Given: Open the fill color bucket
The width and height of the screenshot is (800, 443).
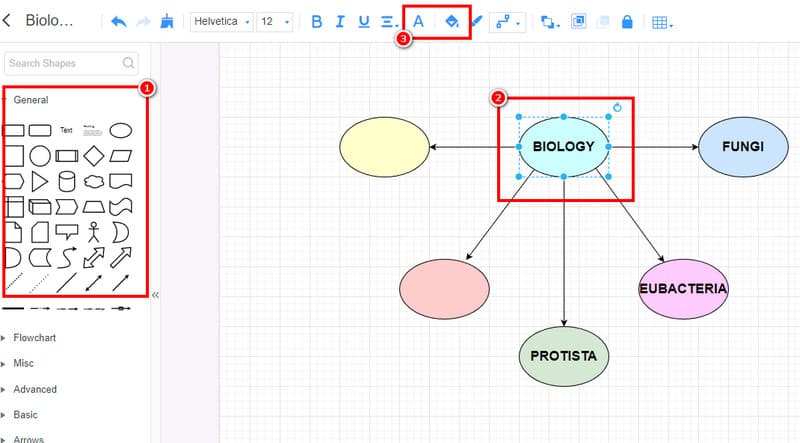Looking at the screenshot, I should click(x=451, y=21).
